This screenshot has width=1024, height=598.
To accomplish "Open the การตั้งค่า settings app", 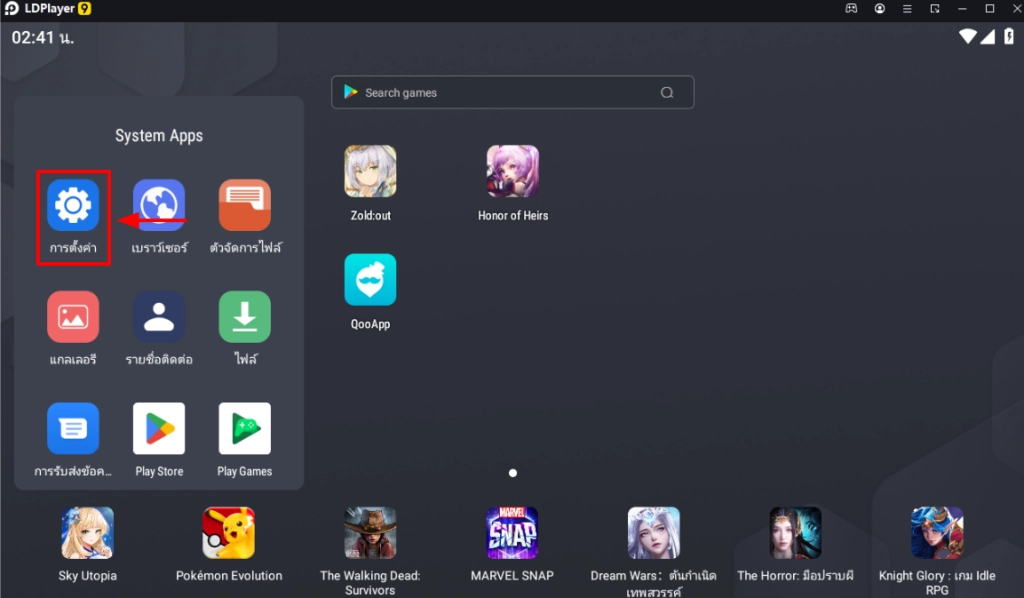I will click(73, 205).
